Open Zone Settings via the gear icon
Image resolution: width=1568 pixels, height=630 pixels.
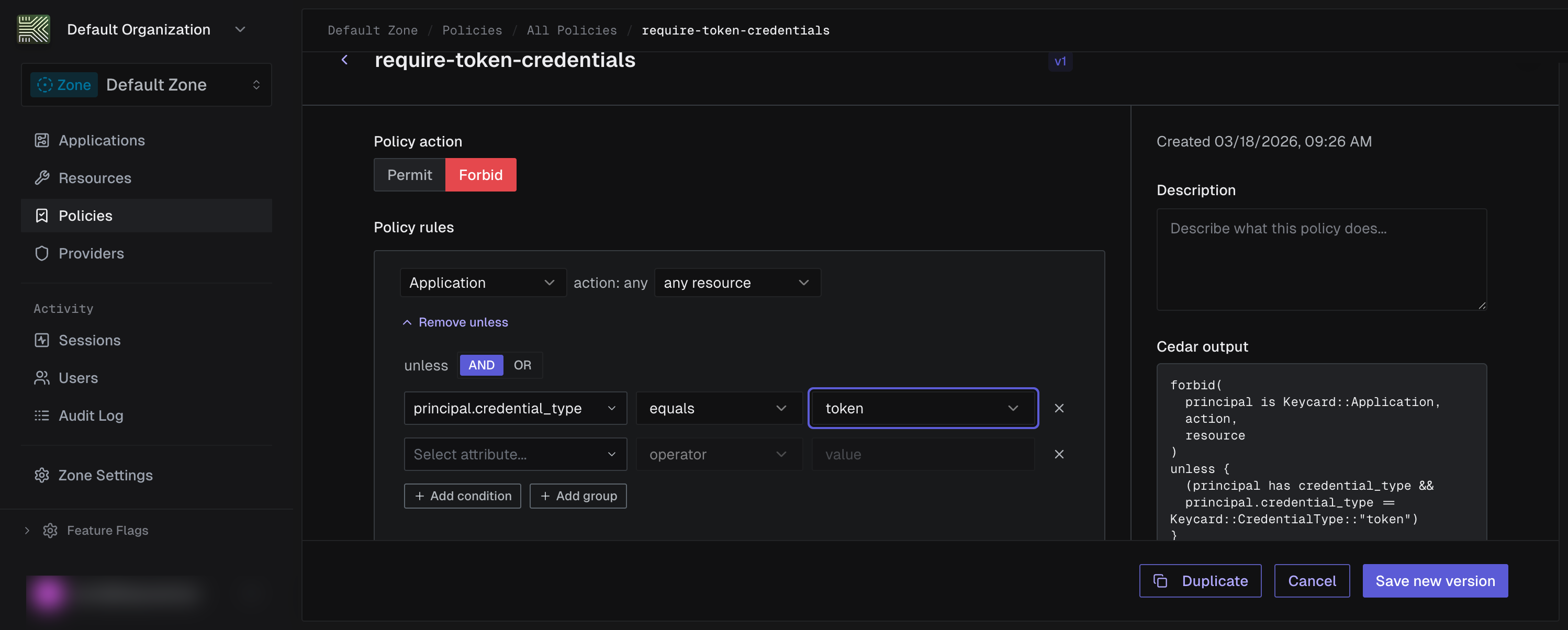(41, 475)
